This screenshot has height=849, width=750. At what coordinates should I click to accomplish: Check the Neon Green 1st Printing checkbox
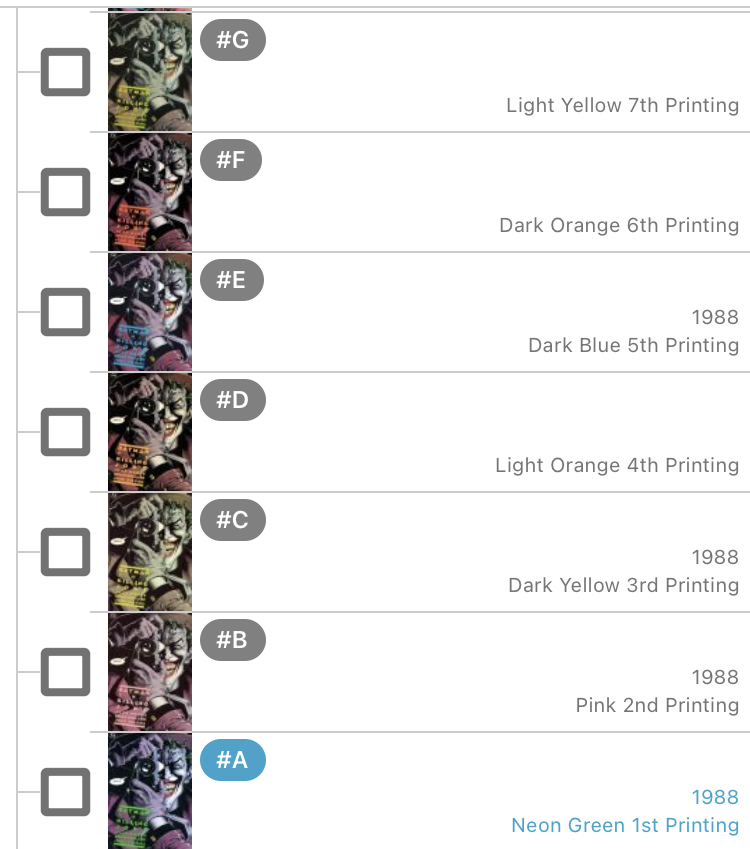pos(66,792)
